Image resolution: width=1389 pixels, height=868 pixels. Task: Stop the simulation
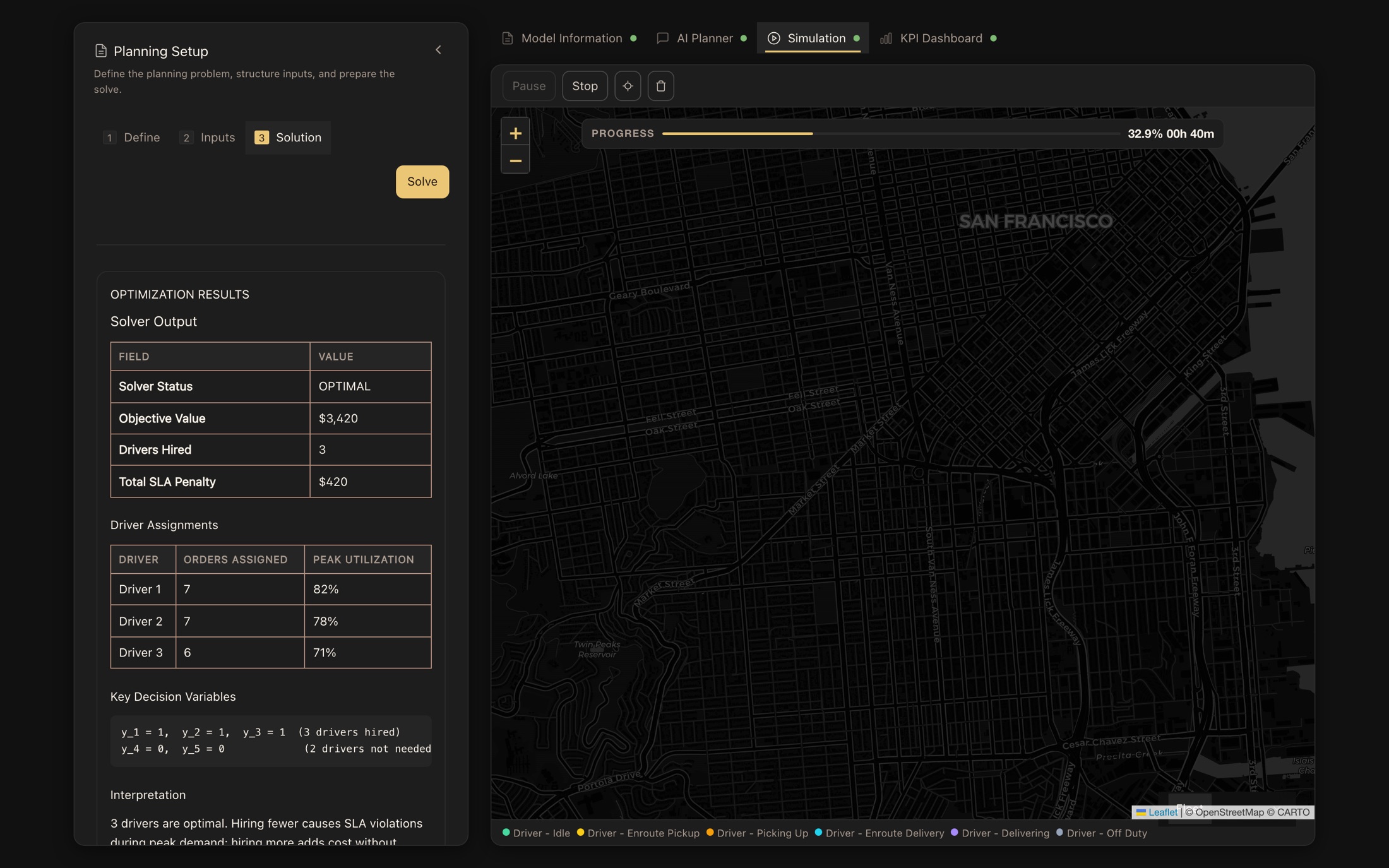click(585, 86)
